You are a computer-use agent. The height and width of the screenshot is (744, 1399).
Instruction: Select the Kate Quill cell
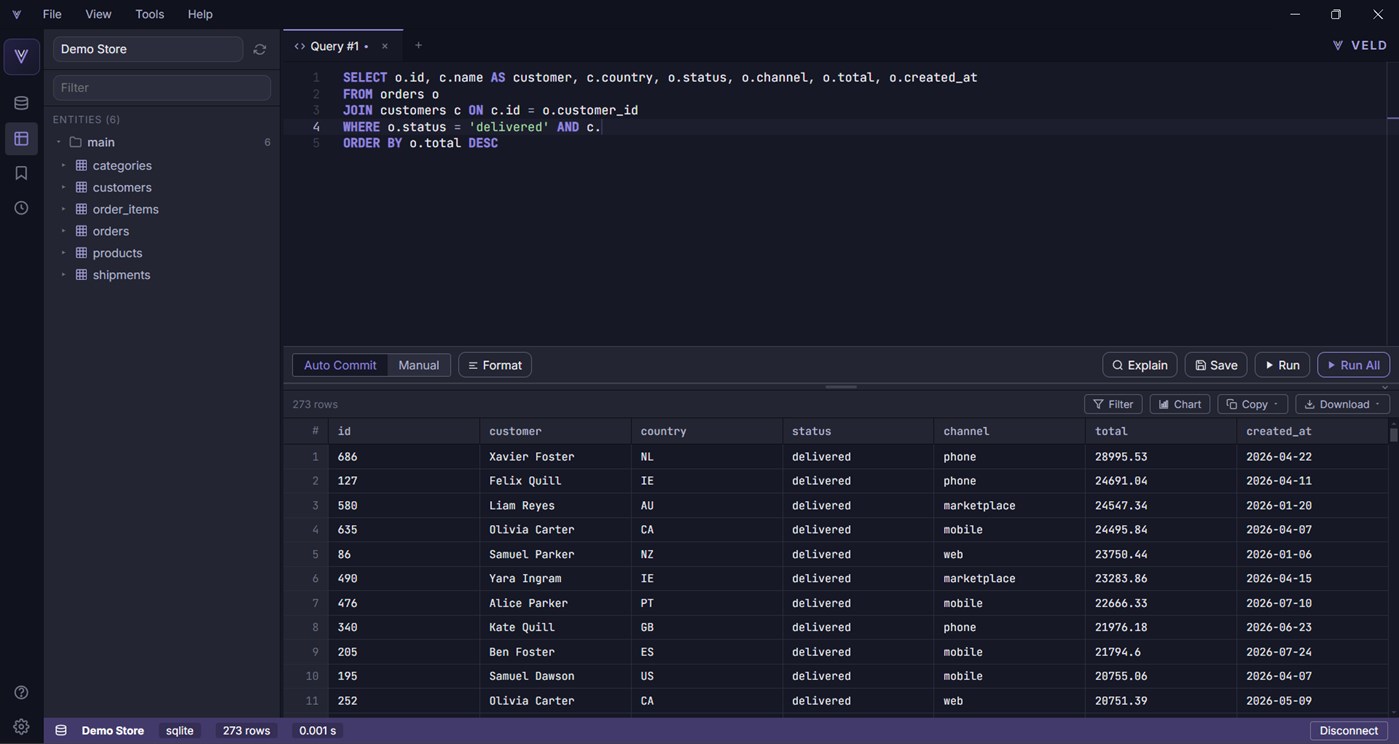[x=555, y=628]
